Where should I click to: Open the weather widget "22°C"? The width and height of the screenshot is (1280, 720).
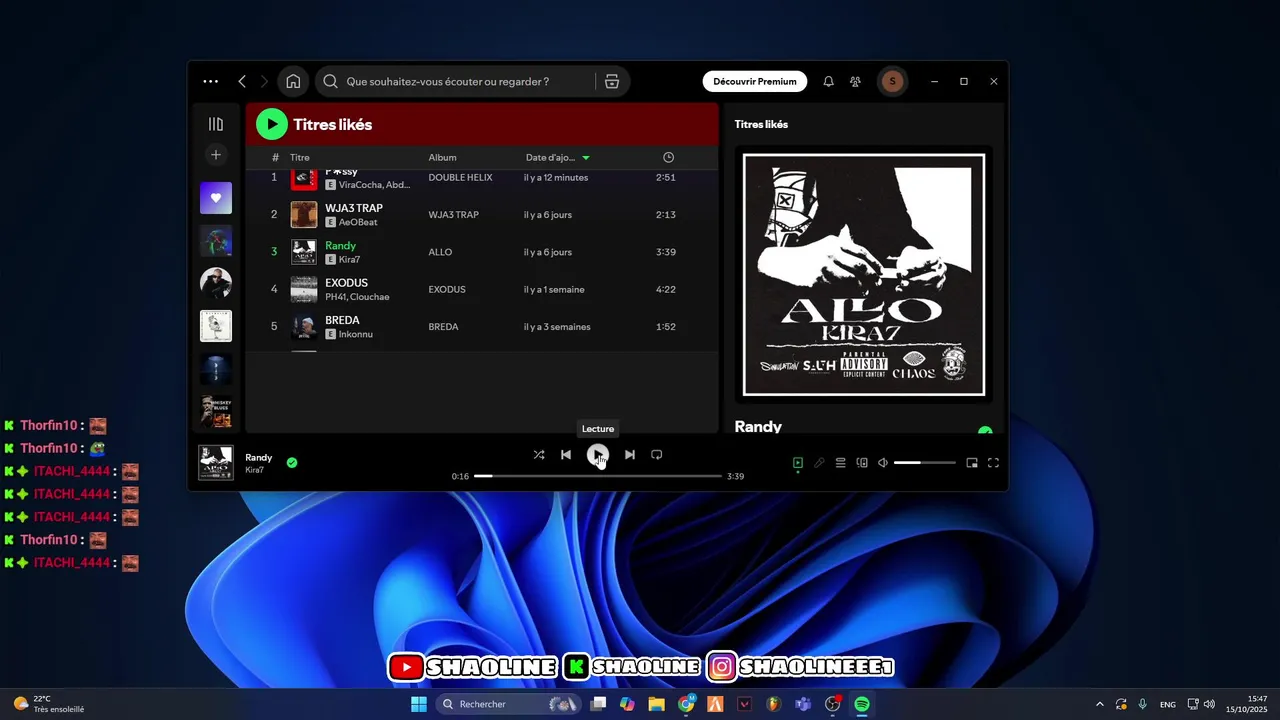(x=47, y=704)
